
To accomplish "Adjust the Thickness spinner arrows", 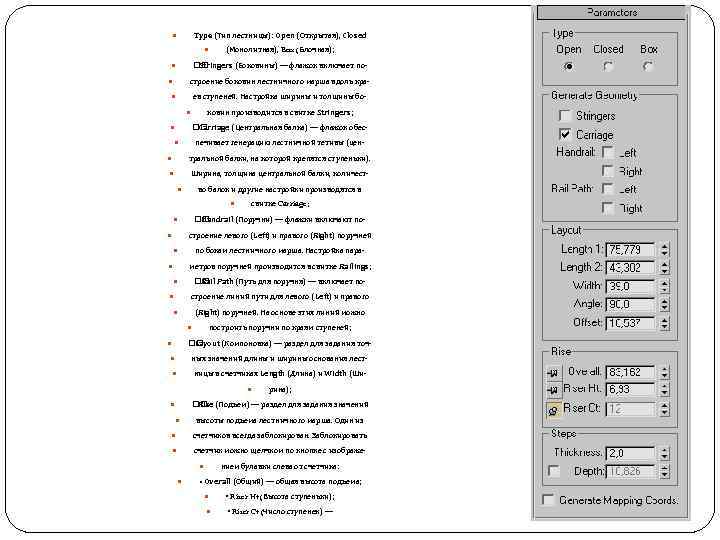I will click(664, 453).
